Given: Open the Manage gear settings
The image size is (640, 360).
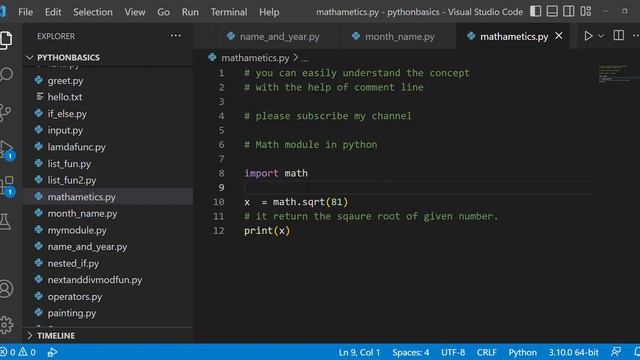Looking at the screenshot, I should tap(6, 325).
